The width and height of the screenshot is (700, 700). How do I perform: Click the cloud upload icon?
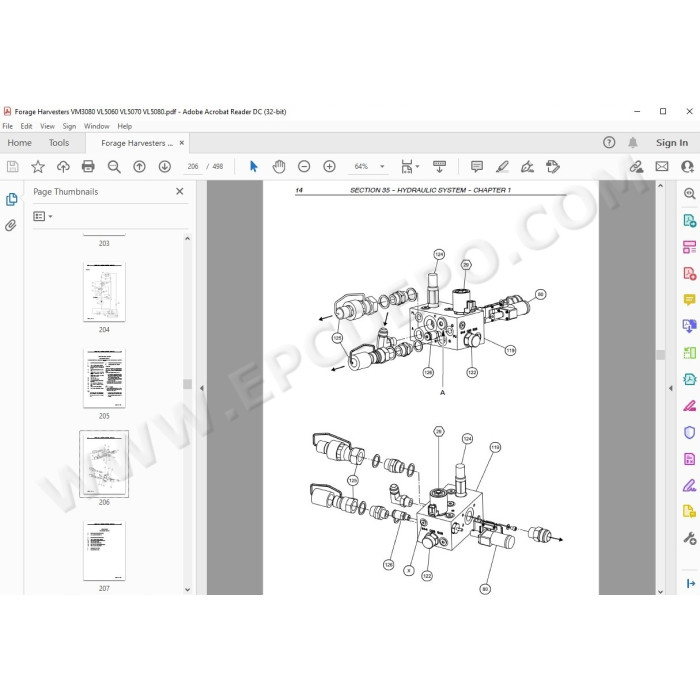(63, 167)
